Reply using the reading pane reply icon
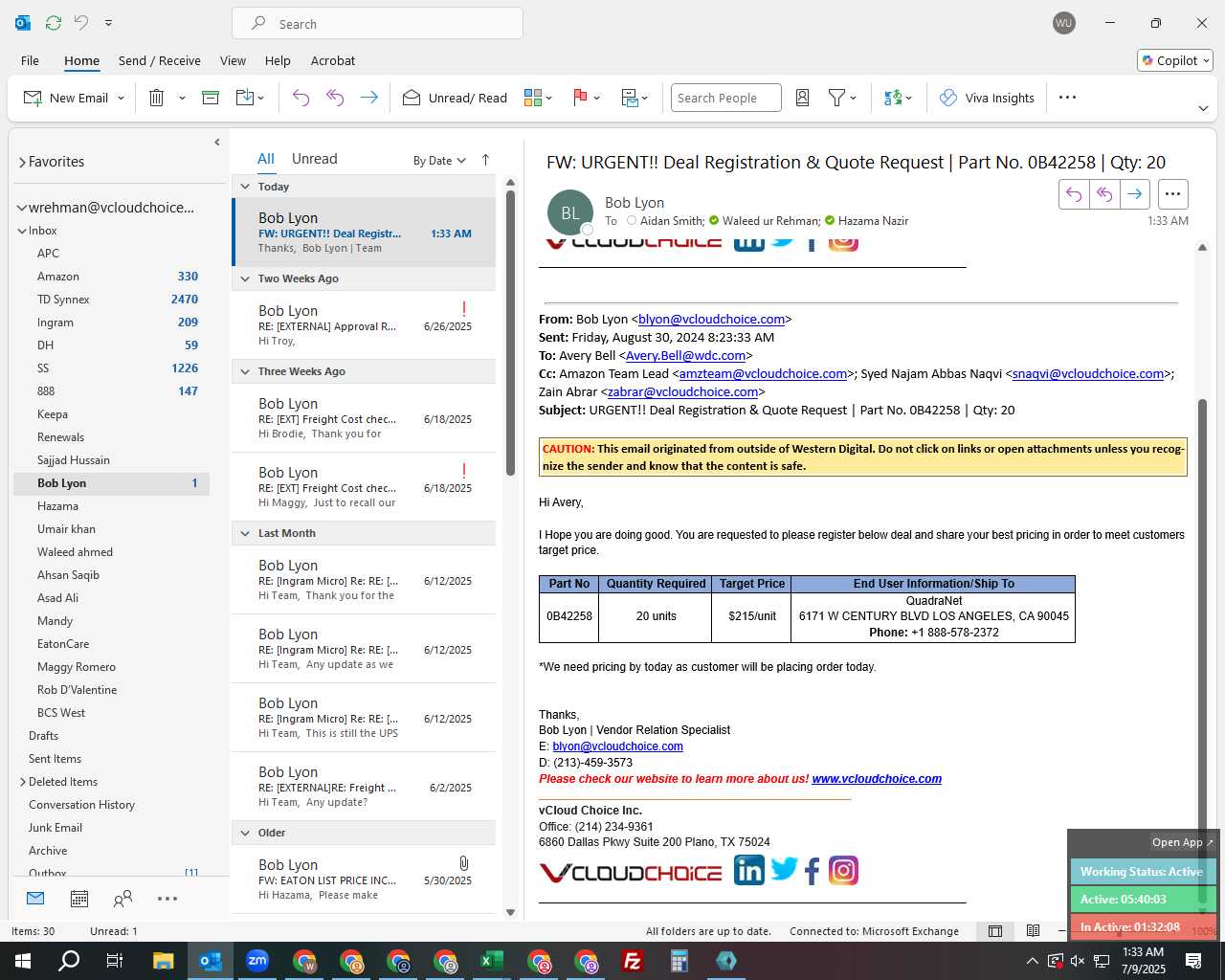 pos(1074,194)
